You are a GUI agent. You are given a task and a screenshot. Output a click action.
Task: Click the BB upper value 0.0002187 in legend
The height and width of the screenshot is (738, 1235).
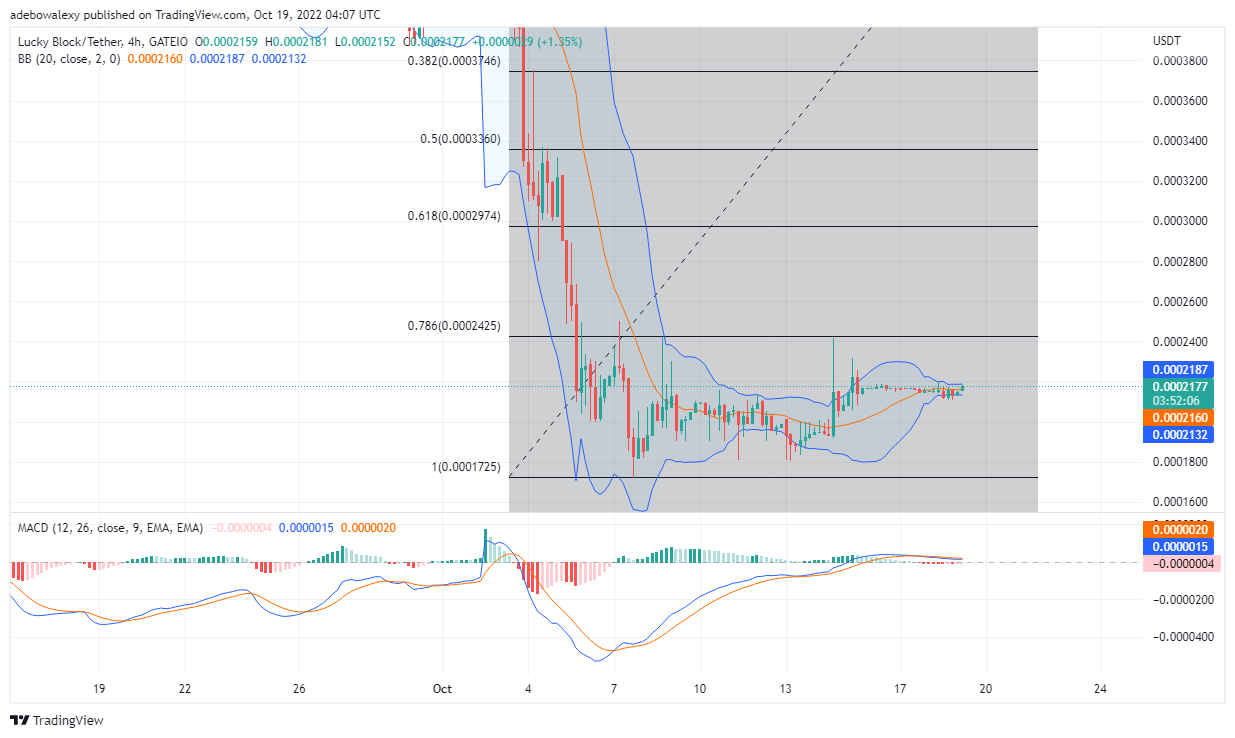click(x=217, y=59)
